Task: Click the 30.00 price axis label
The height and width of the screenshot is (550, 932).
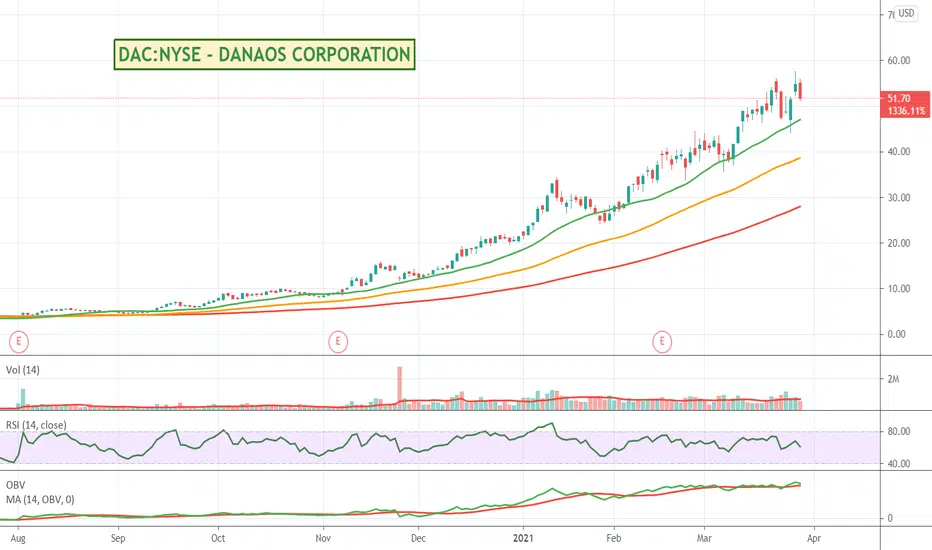Action: pos(899,197)
